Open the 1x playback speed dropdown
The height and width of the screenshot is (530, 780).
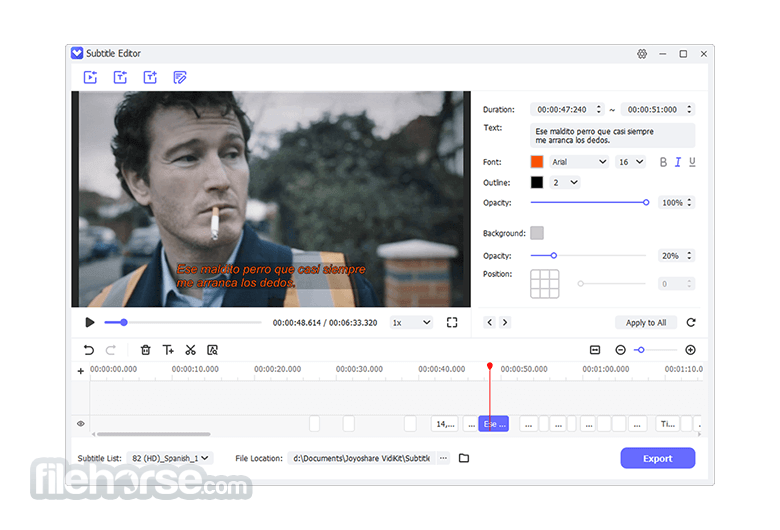coord(411,322)
